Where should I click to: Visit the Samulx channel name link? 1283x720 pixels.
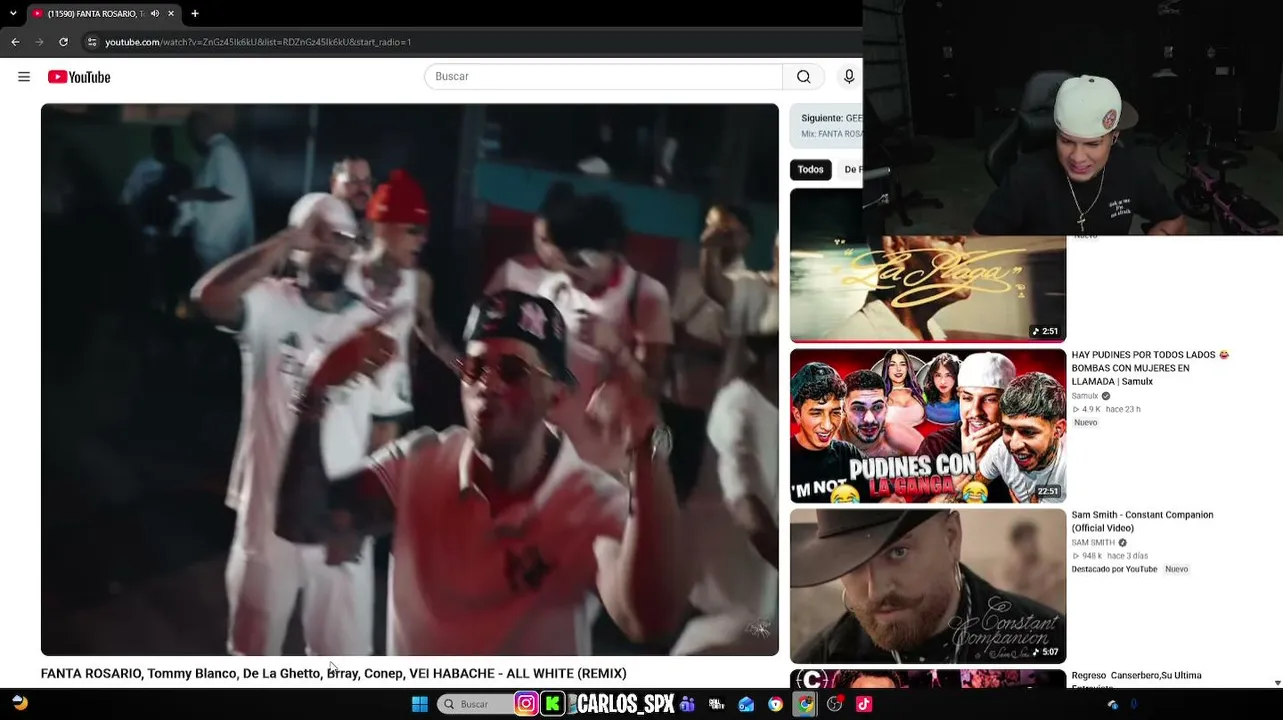[x=1085, y=396]
